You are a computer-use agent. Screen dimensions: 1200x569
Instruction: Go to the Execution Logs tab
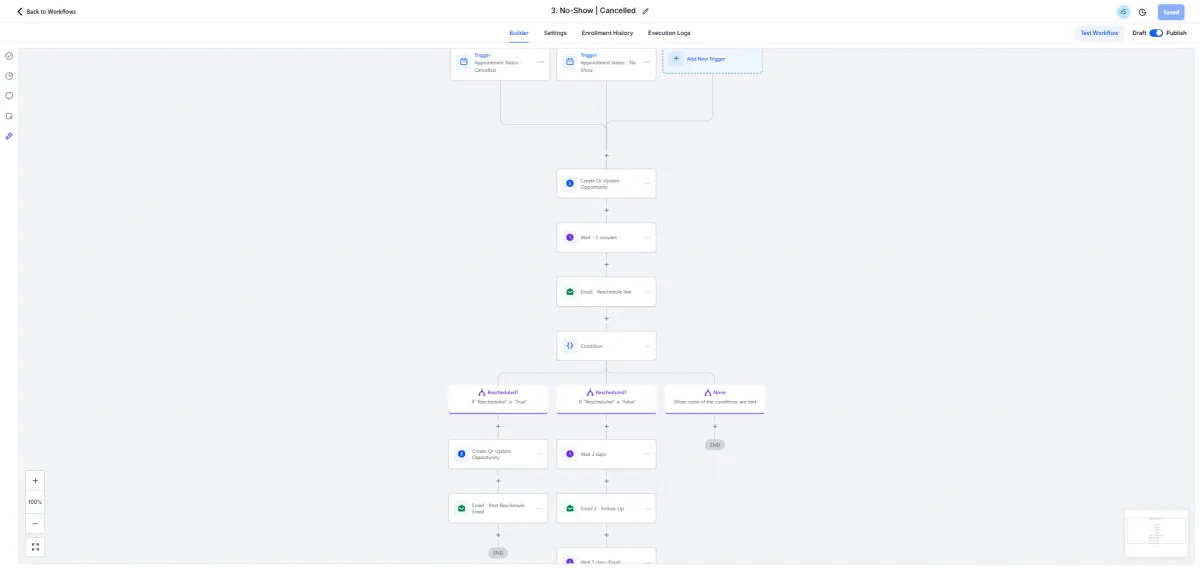click(x=669, y=33)
